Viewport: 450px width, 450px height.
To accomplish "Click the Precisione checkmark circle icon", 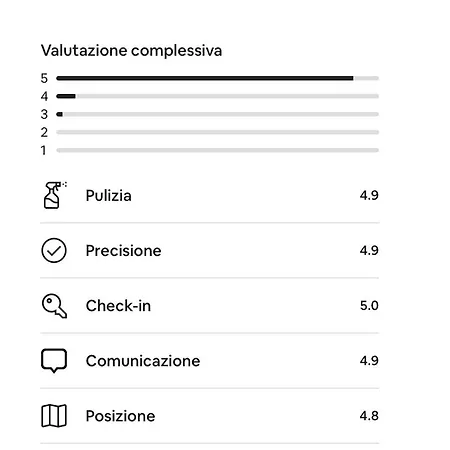I will click(54, 250).
